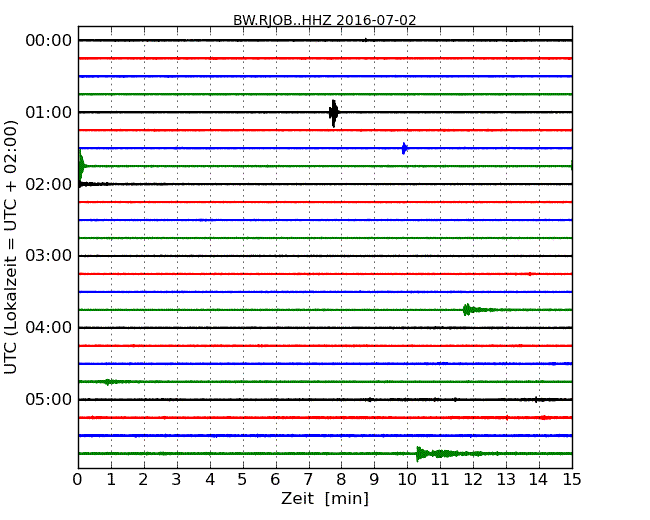Viewport: 650px width, 520px height.
Task: Click the small red blip on 03:15 trace near minute 14
Action: click(x=529, y=274)
